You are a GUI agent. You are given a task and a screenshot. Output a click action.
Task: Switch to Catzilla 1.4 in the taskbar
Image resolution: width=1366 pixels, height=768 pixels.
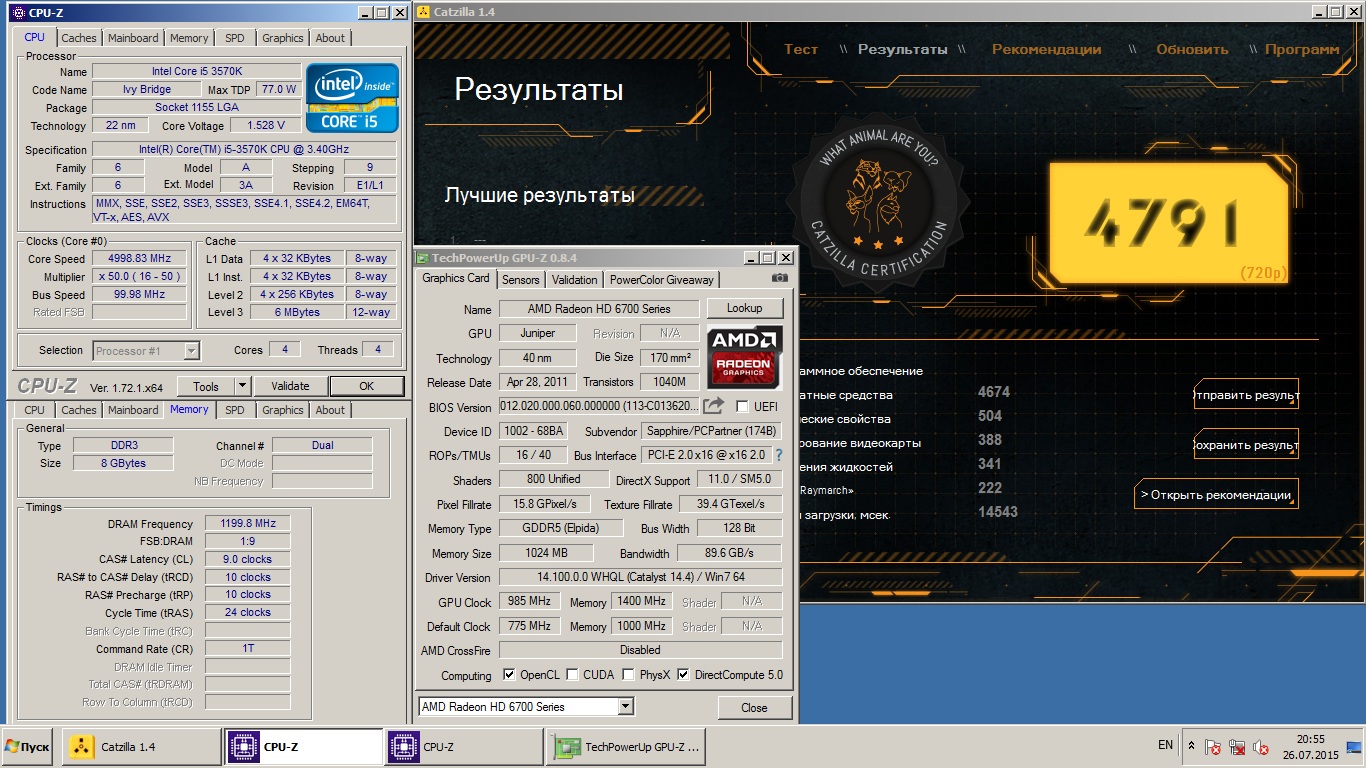click(142, 747)
